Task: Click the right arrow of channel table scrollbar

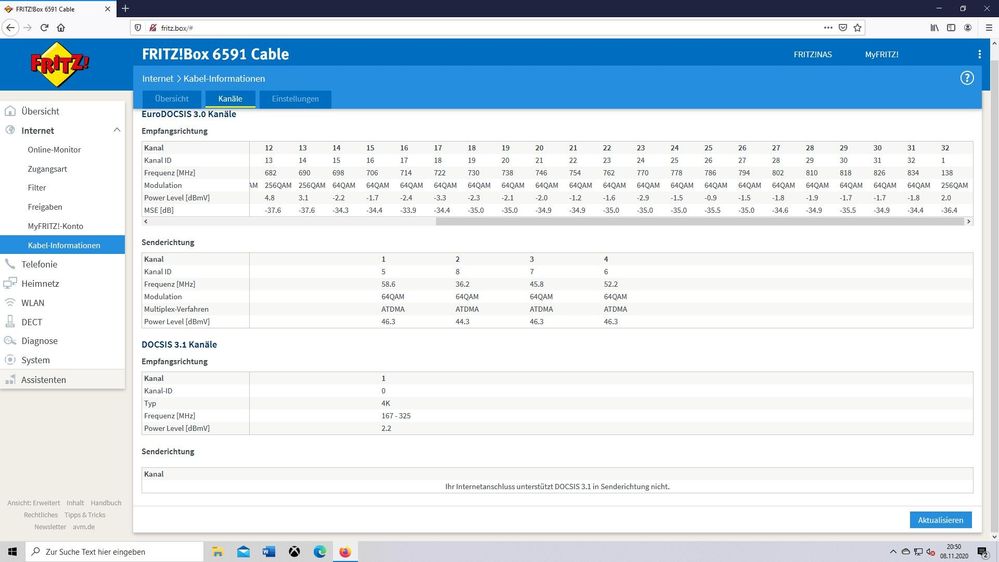Action: (968, 222)
